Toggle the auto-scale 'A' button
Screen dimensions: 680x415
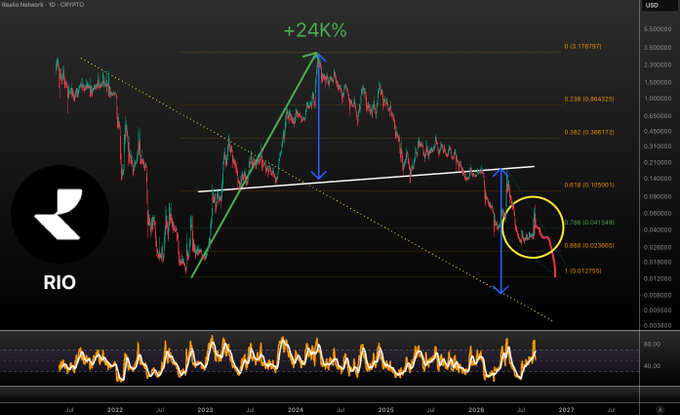(660, 409)
